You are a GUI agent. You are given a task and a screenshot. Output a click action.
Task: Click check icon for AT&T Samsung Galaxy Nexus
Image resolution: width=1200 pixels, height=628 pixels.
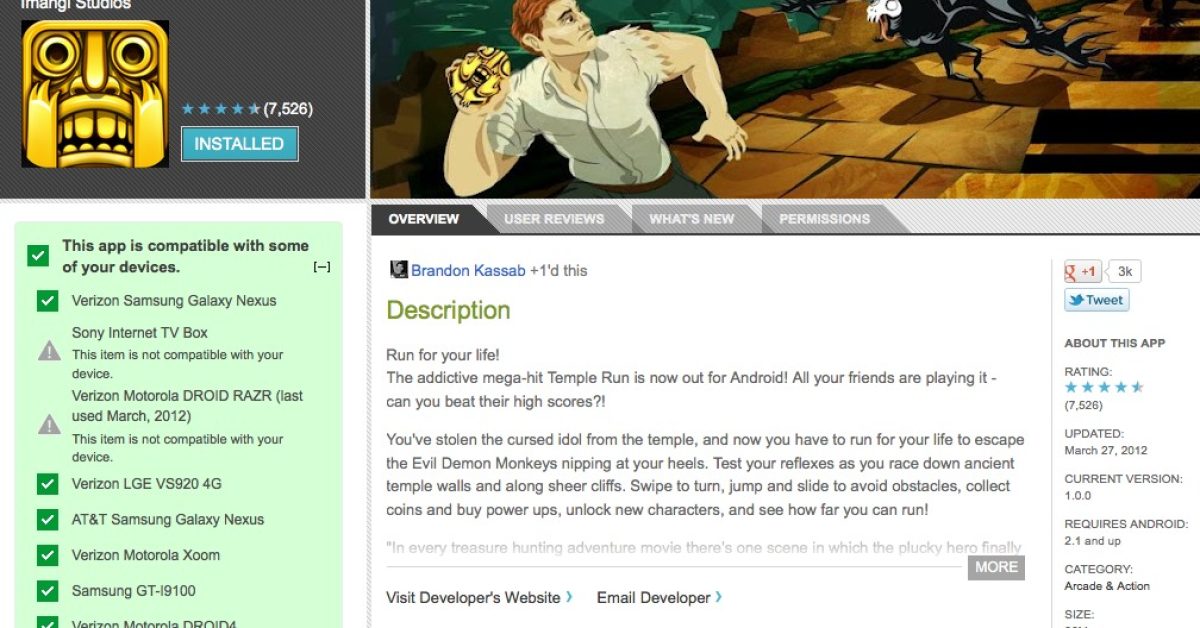(47, 520)
